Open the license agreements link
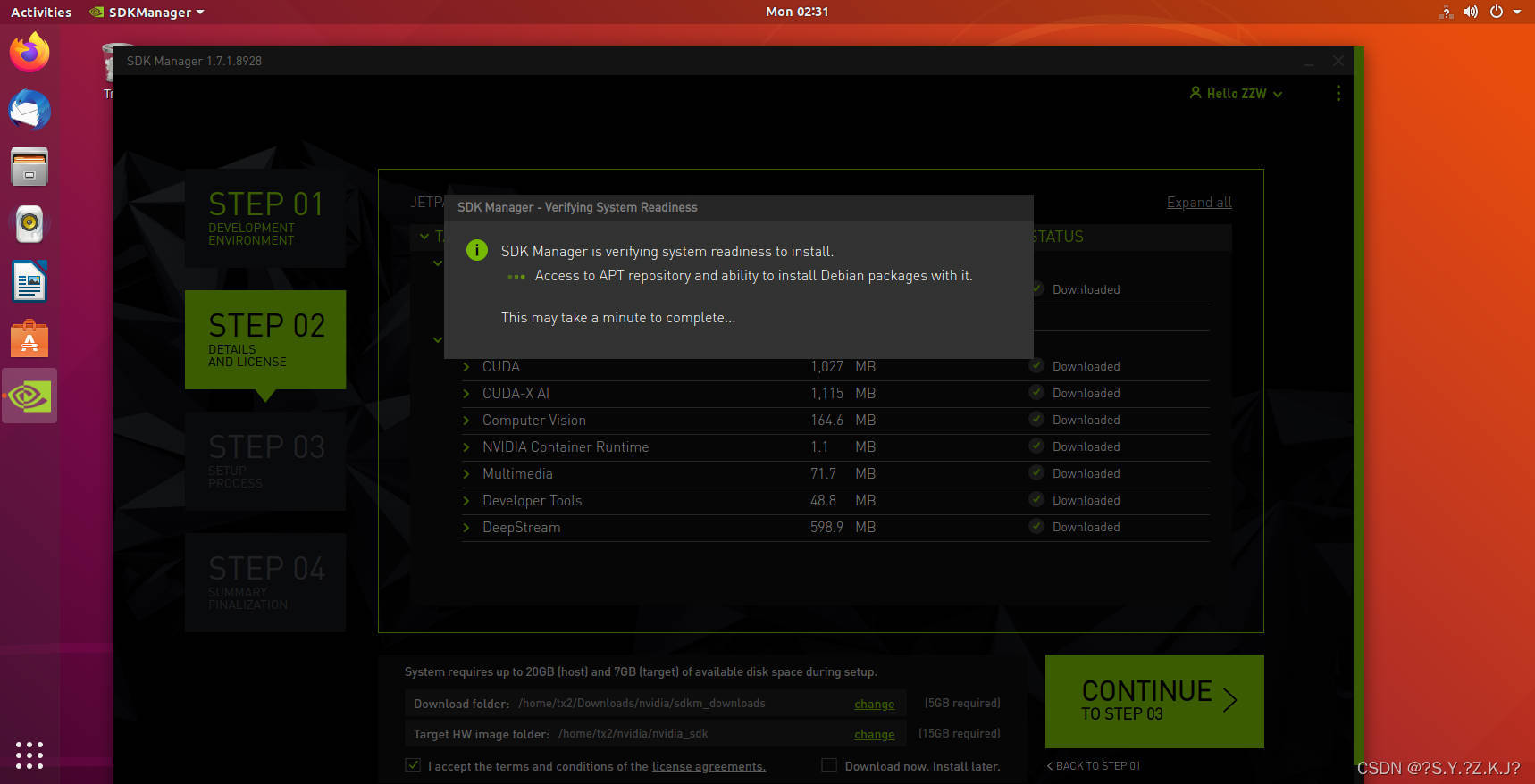 (709, 766)
